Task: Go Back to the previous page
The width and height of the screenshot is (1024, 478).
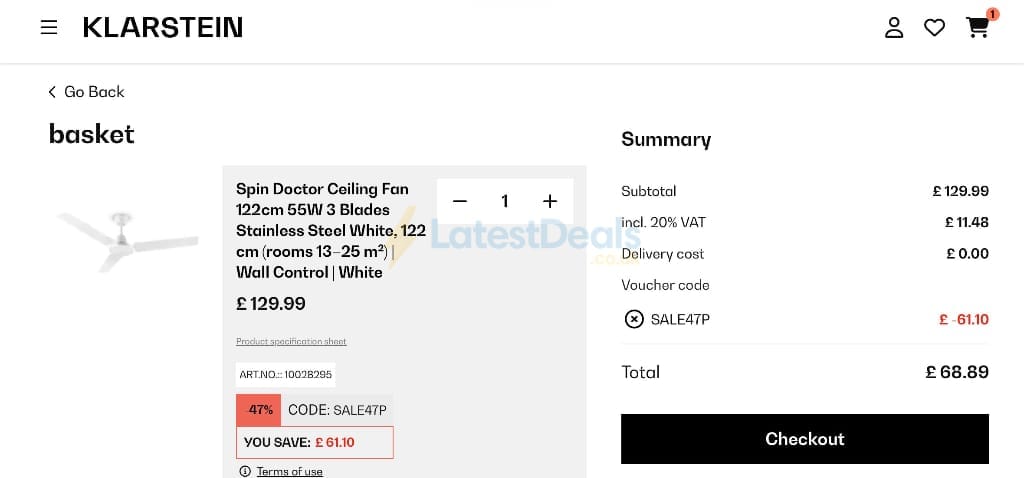Action: (86, 92)
